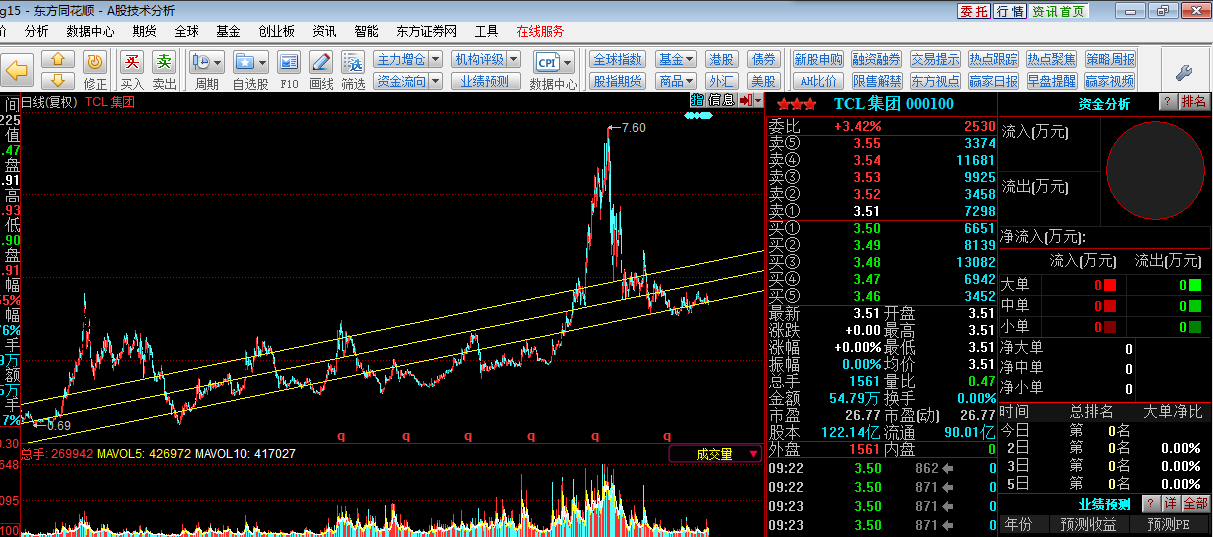
Task: Click the ? help icon beside 排名
Action: tap(1167, 102)
